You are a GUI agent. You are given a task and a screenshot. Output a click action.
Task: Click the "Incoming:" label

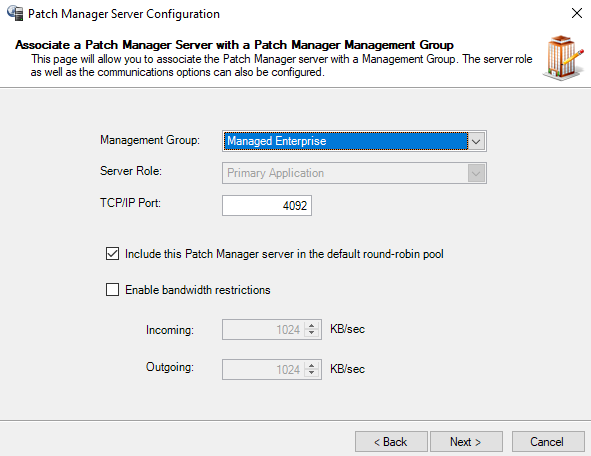[x=170, y=330]
